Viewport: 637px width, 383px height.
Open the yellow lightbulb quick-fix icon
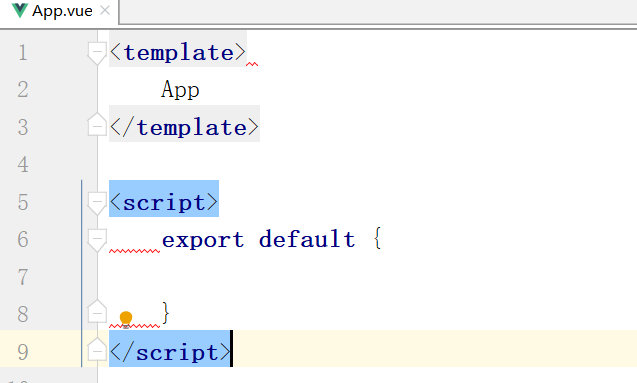point(126,319)
